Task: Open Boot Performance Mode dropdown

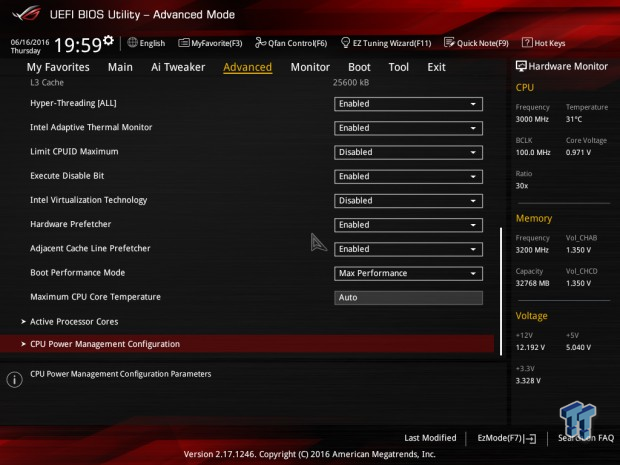Action: [x=408, y=273]
